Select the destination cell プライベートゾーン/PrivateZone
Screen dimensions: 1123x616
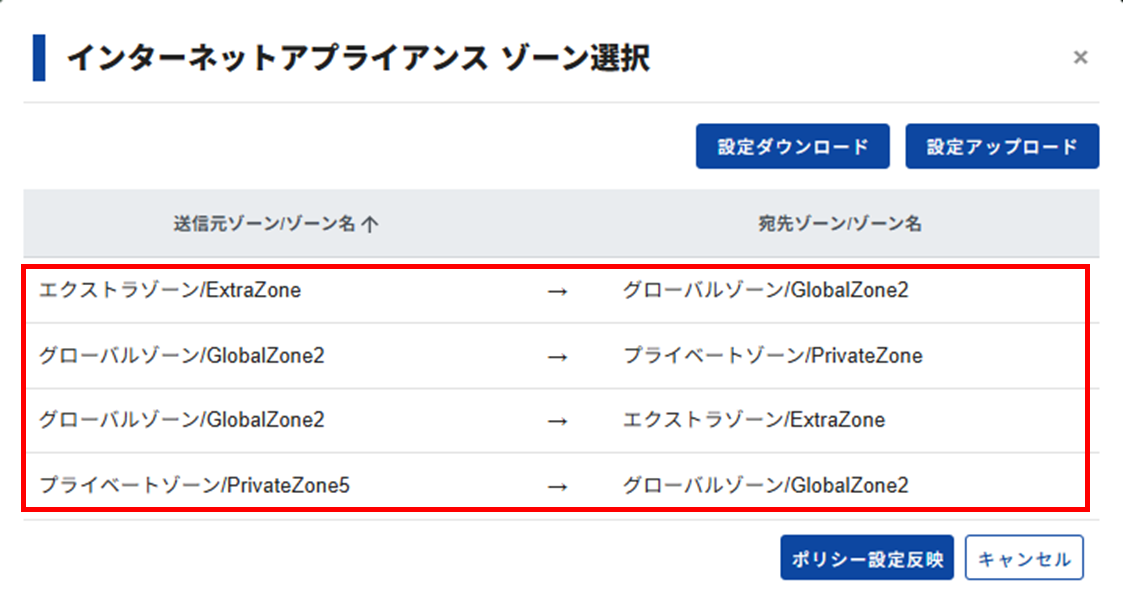click(x=772, y=356)
